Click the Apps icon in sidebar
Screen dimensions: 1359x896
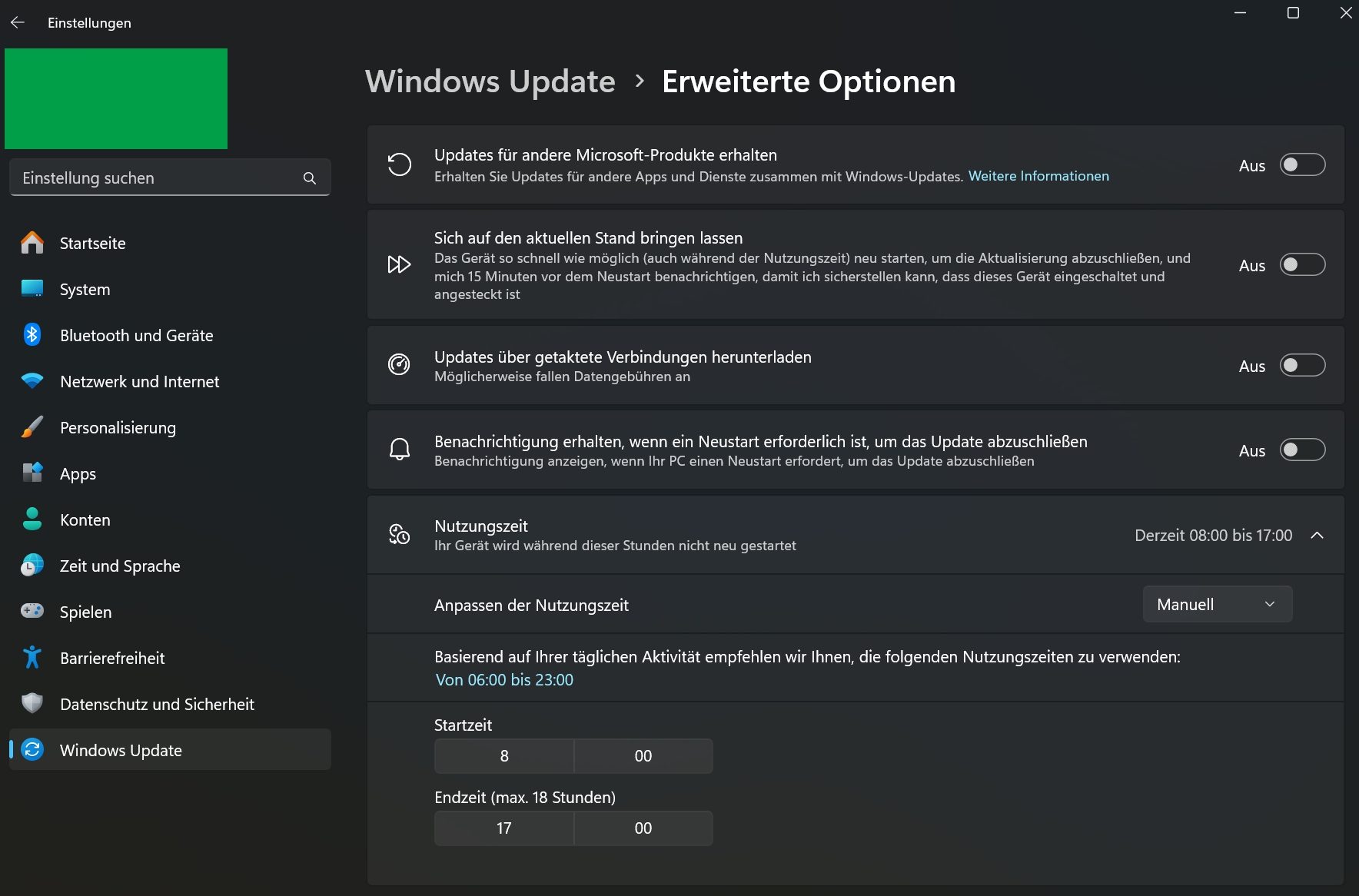(x=32, y=473)
